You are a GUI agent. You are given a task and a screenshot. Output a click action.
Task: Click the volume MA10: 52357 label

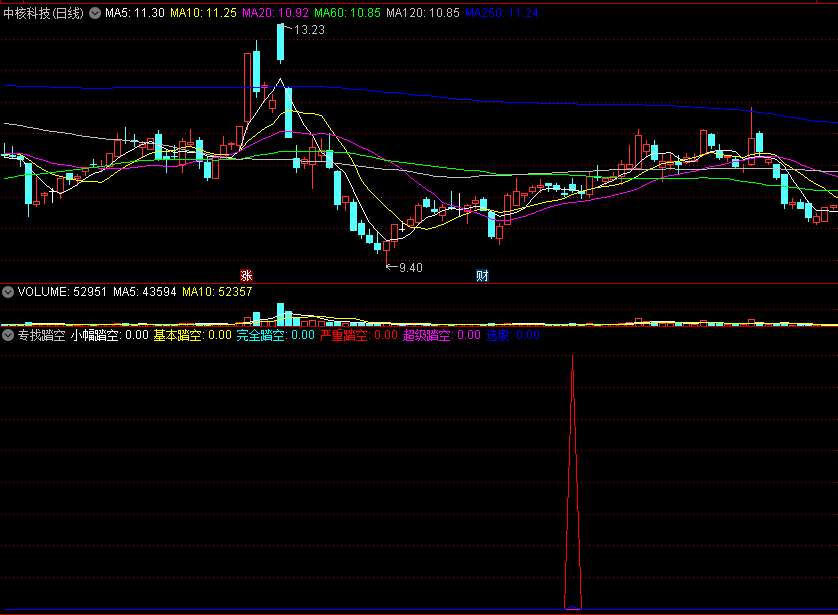tap(217, 292)
